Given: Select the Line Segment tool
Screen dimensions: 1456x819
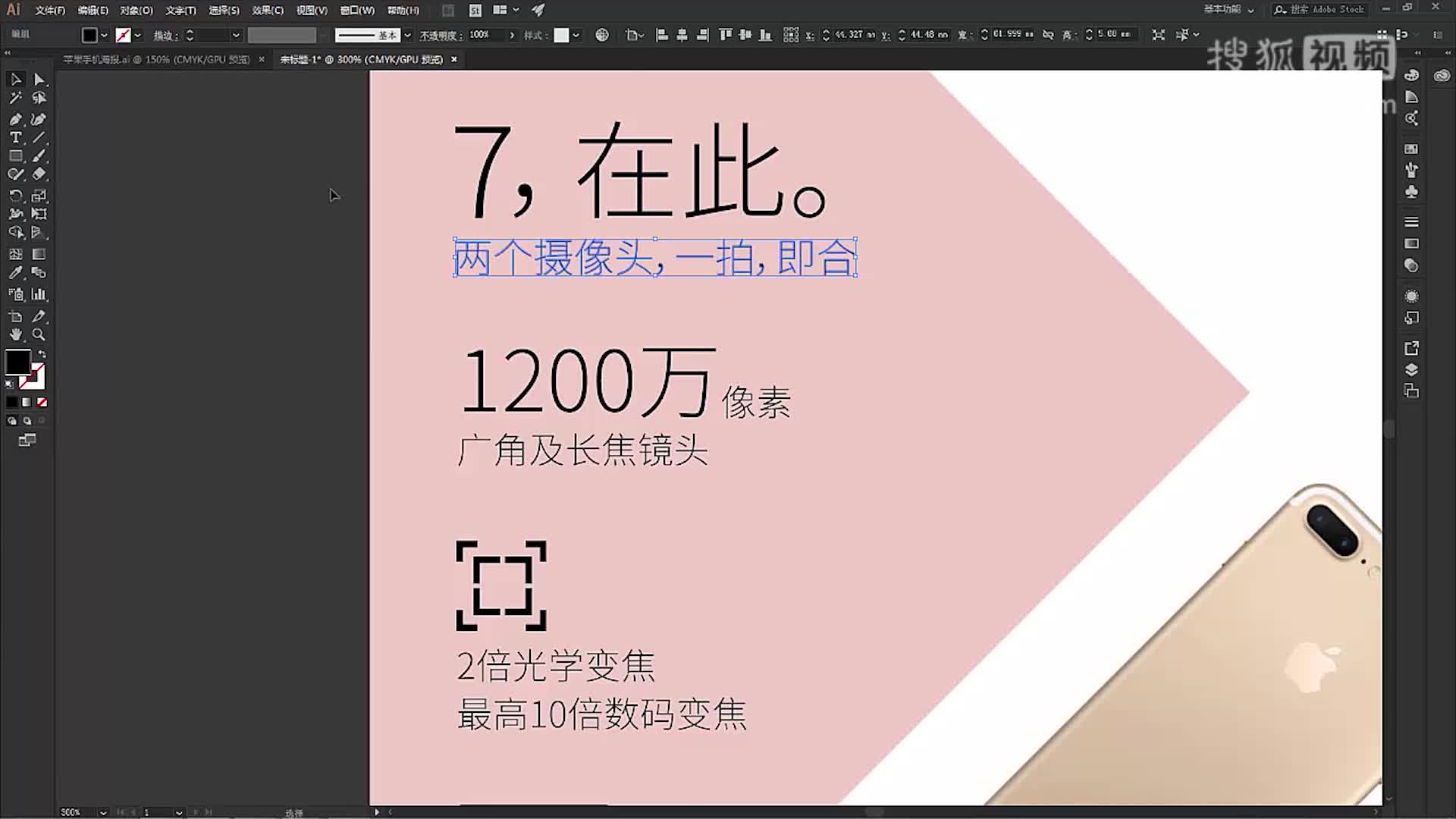Looking at the screenshot, I should (39, 137).
